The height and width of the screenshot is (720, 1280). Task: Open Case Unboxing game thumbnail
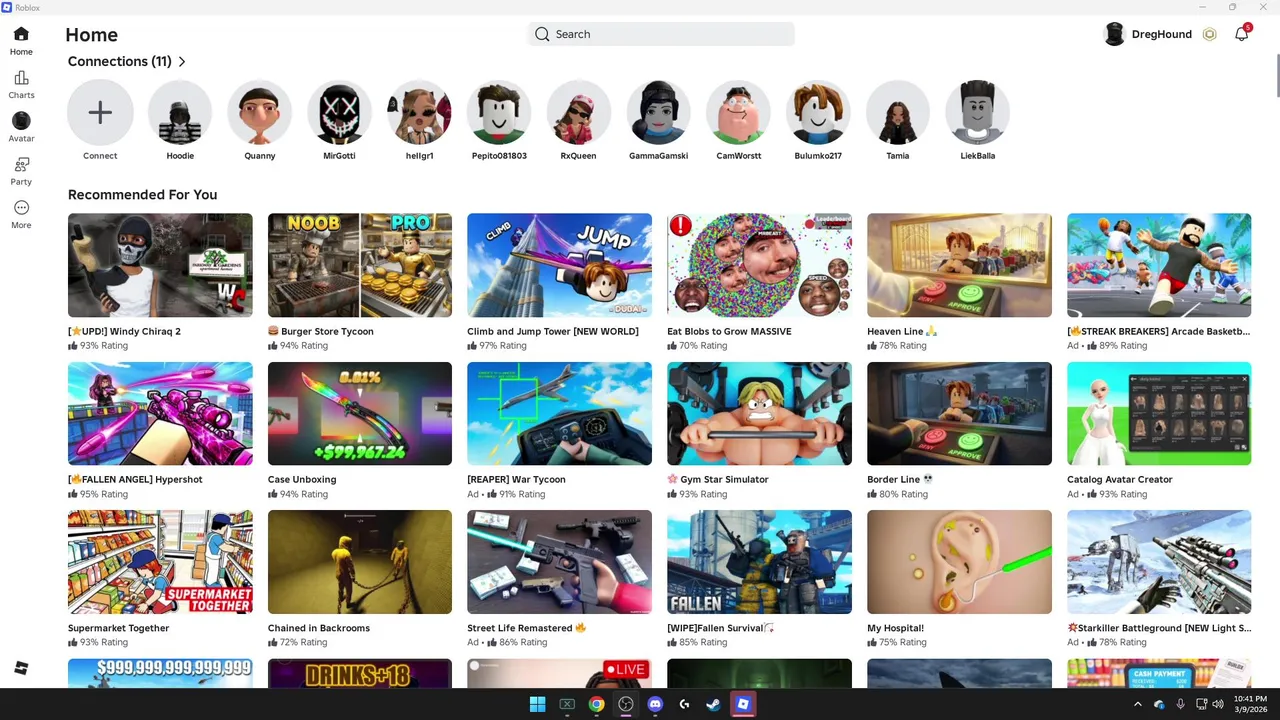pyautogui.click(x=360, y=414)
